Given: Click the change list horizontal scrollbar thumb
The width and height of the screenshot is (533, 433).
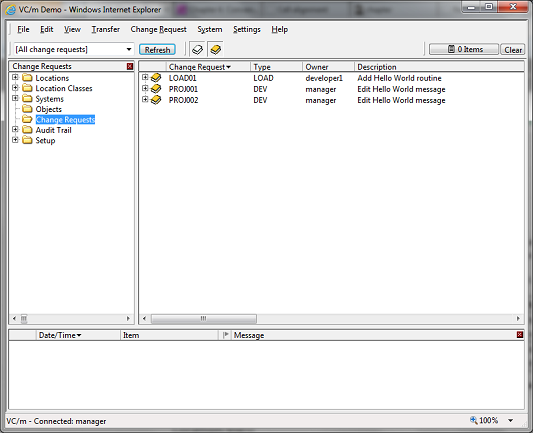Looking at the screenshot, I should click(x=204, y=318).
